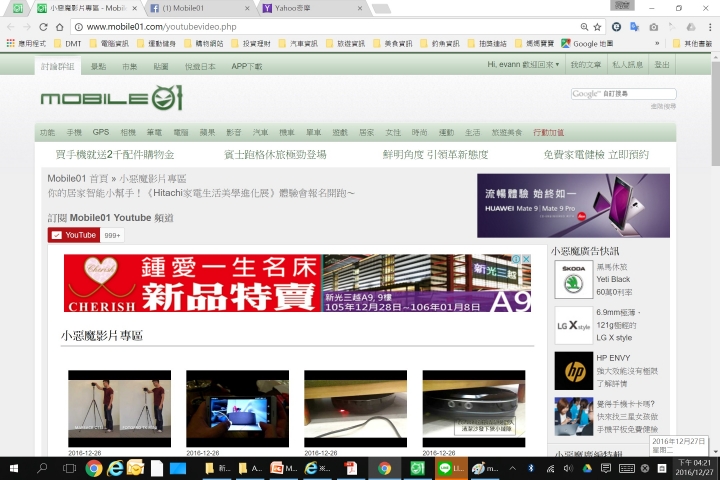Click 登出 to log out
Image resolution: width=720 pixels, height=480 pixels.
click(x=662, y=65)
